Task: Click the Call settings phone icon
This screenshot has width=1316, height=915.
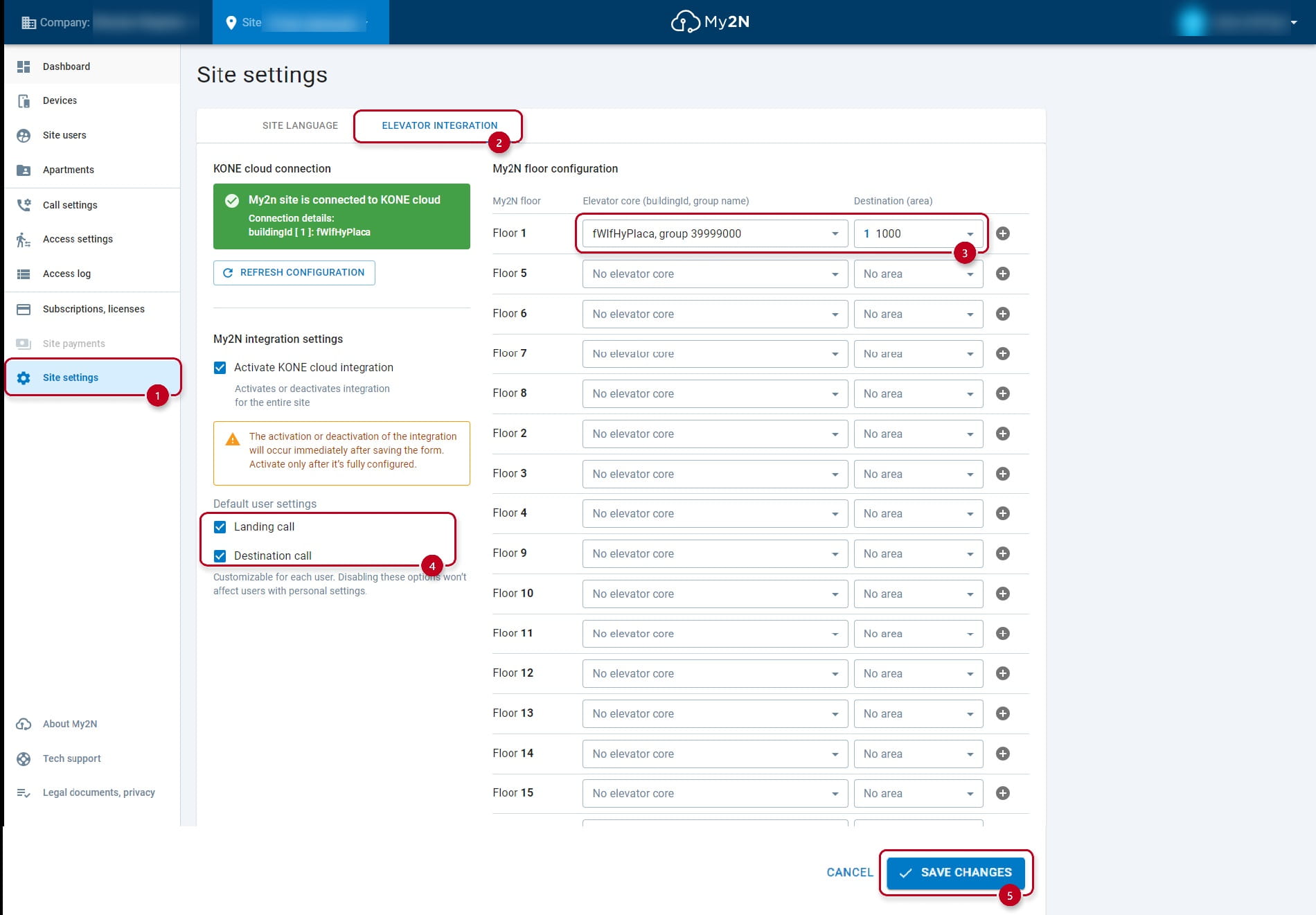Action: tap(24, 205)
